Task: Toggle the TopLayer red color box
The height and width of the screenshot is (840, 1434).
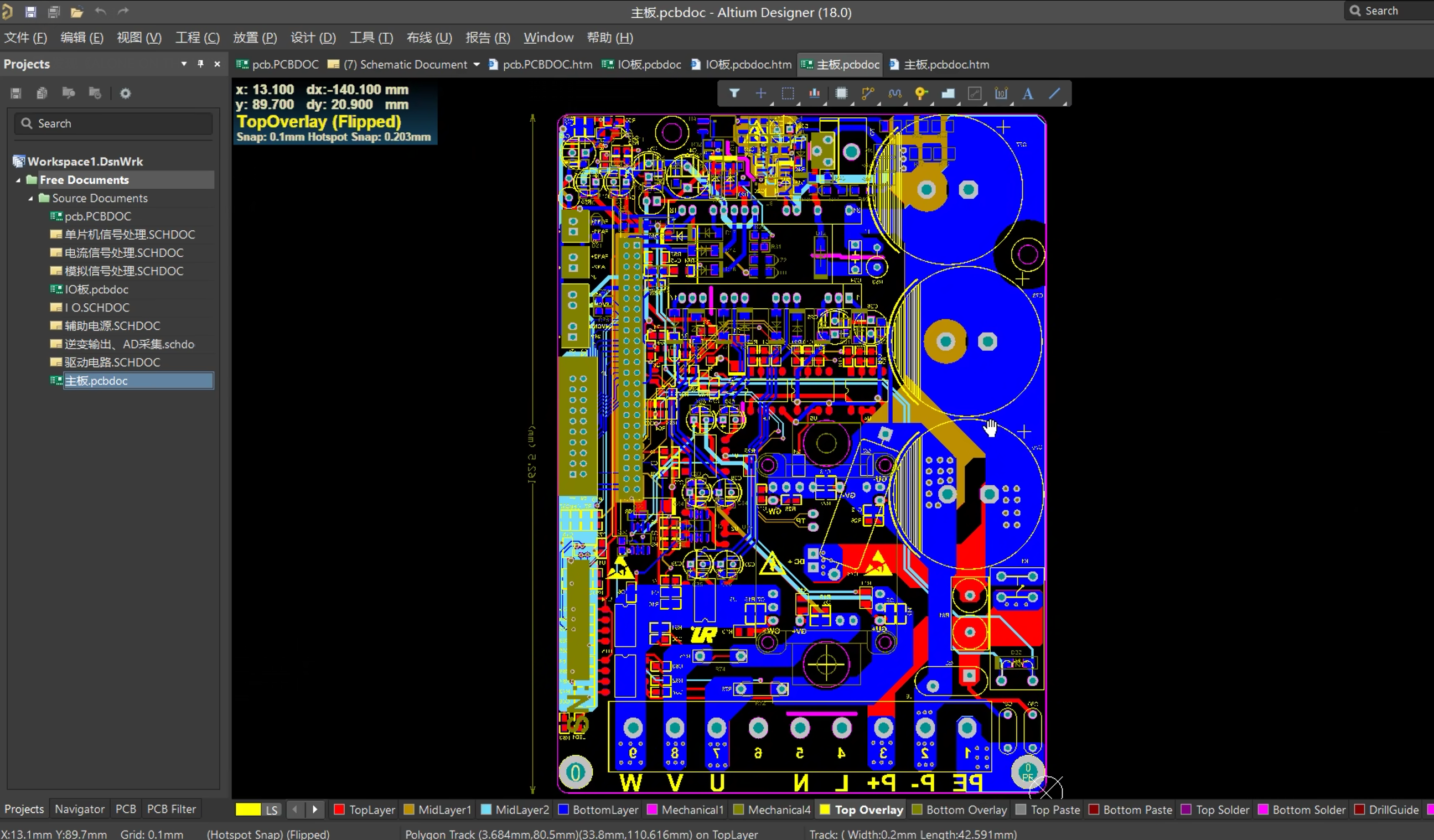Action: [339, 810]
